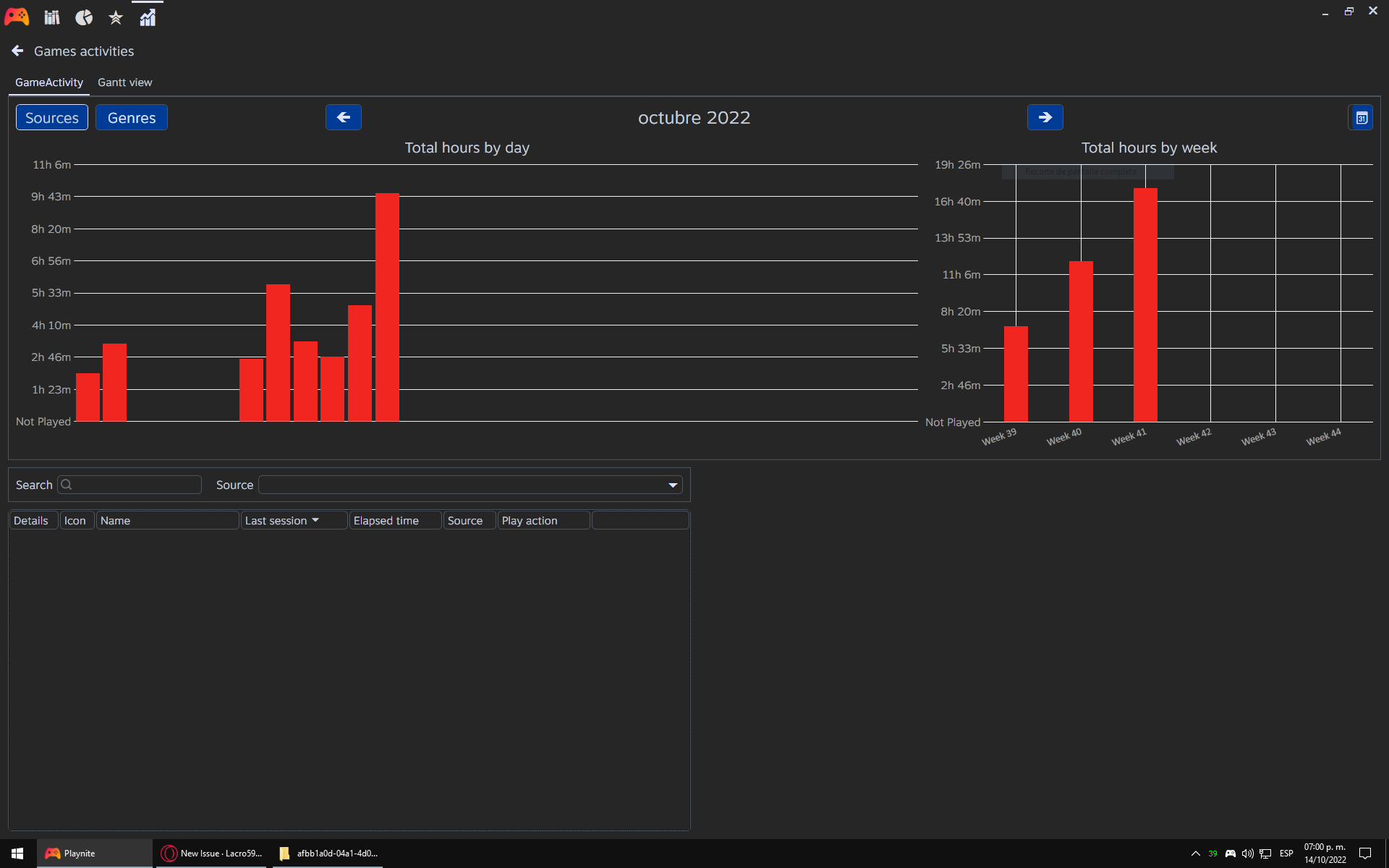The width and height of the screenshot is (1389, 868).
Task: Toggle sort order on Last session column
Action: [279, 520]
